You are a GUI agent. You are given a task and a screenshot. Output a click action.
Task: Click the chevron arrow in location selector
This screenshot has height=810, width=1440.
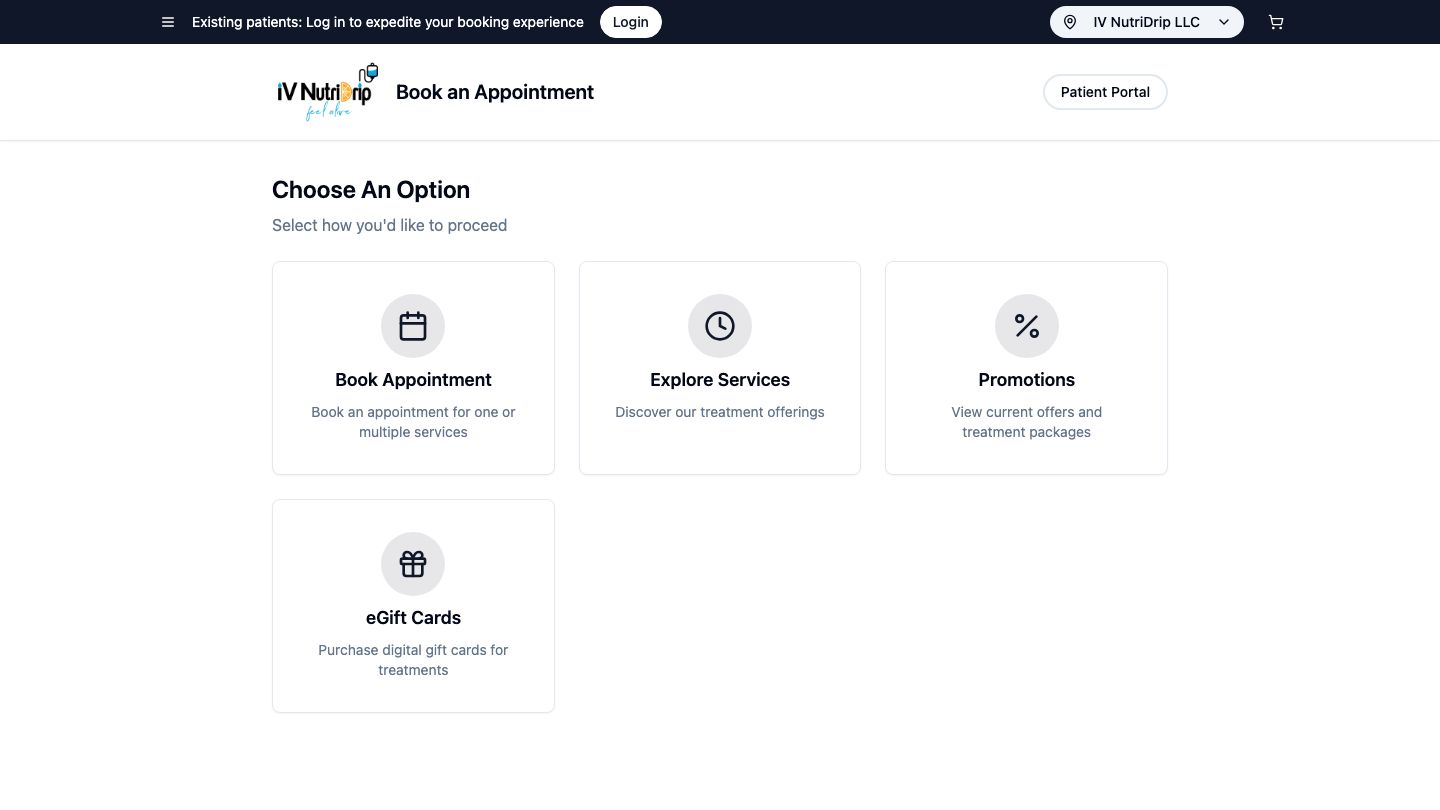coord(1224,22)
